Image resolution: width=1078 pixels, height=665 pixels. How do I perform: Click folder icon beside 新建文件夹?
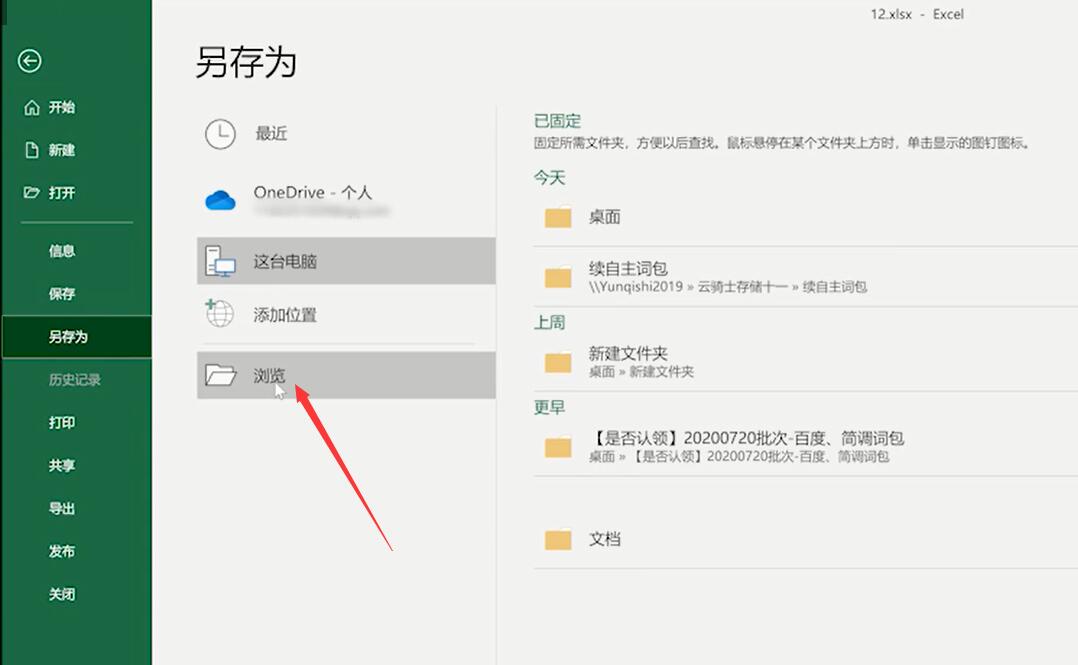pos(558,362)
